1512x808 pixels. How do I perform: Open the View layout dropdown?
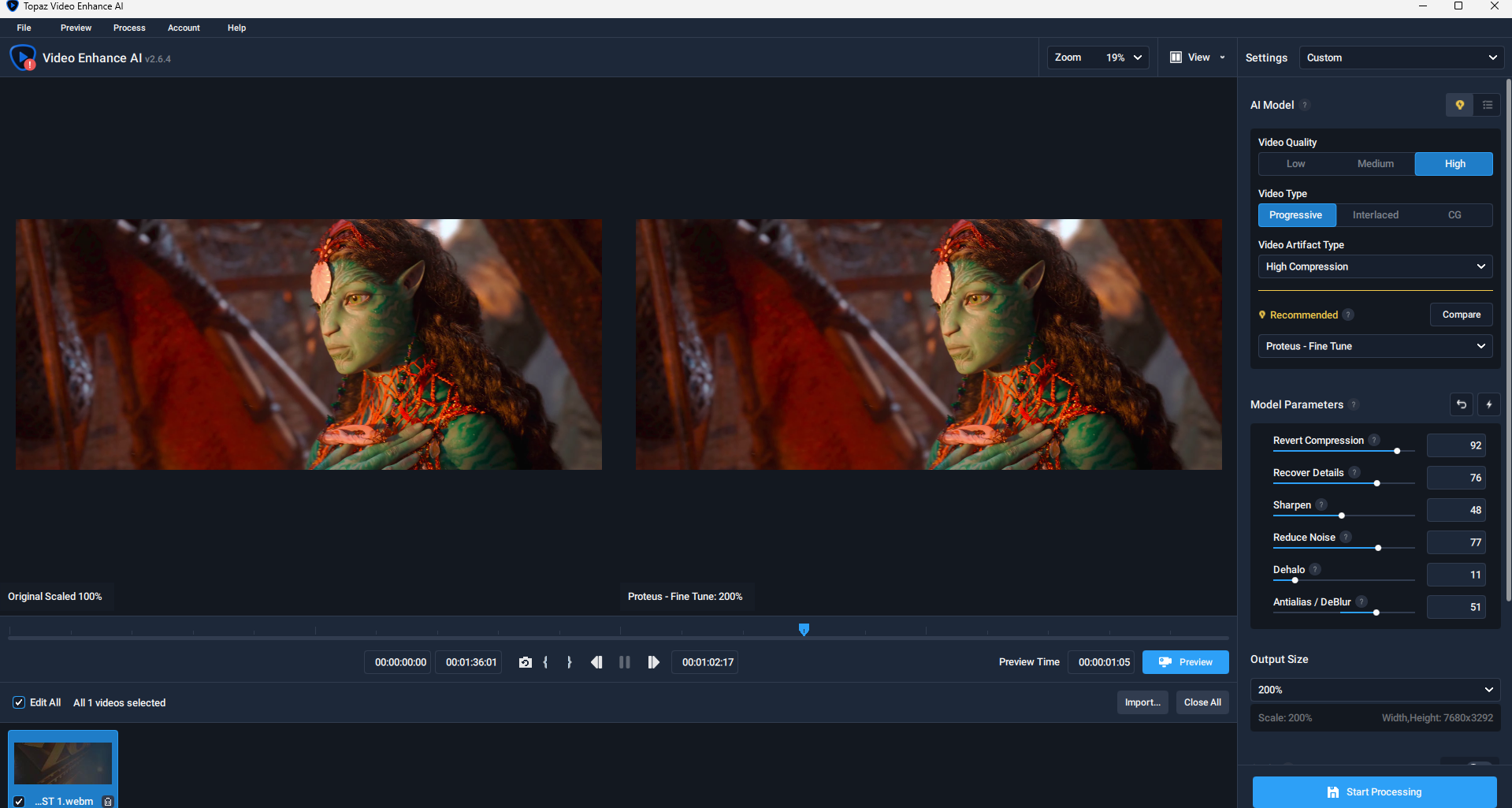point(1198,58)
